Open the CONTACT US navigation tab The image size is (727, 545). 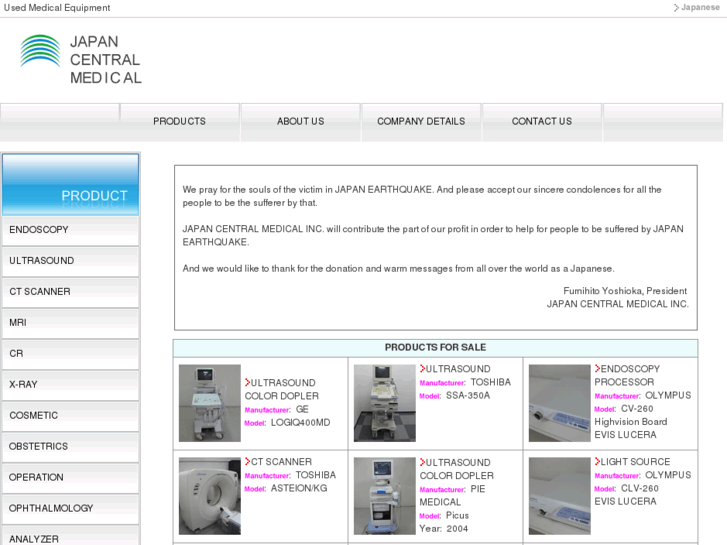tap(542, 122)
